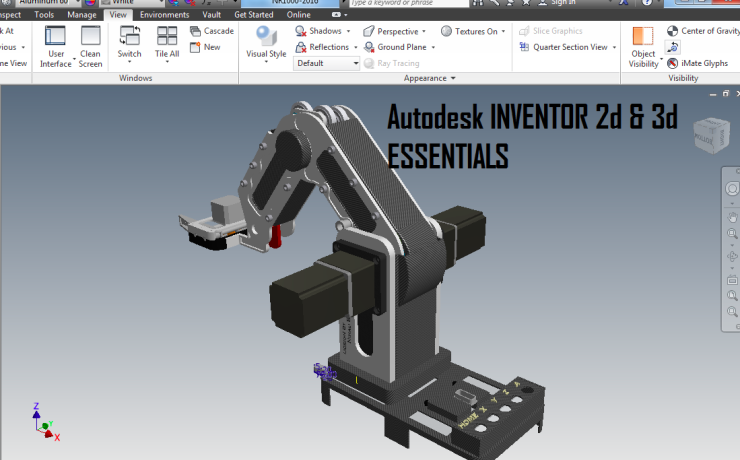Screen dimensions: 740x460
Task: Expand the zoom options arrow in navigation bar
Action: pyautogui.click(x=732, y=244)
